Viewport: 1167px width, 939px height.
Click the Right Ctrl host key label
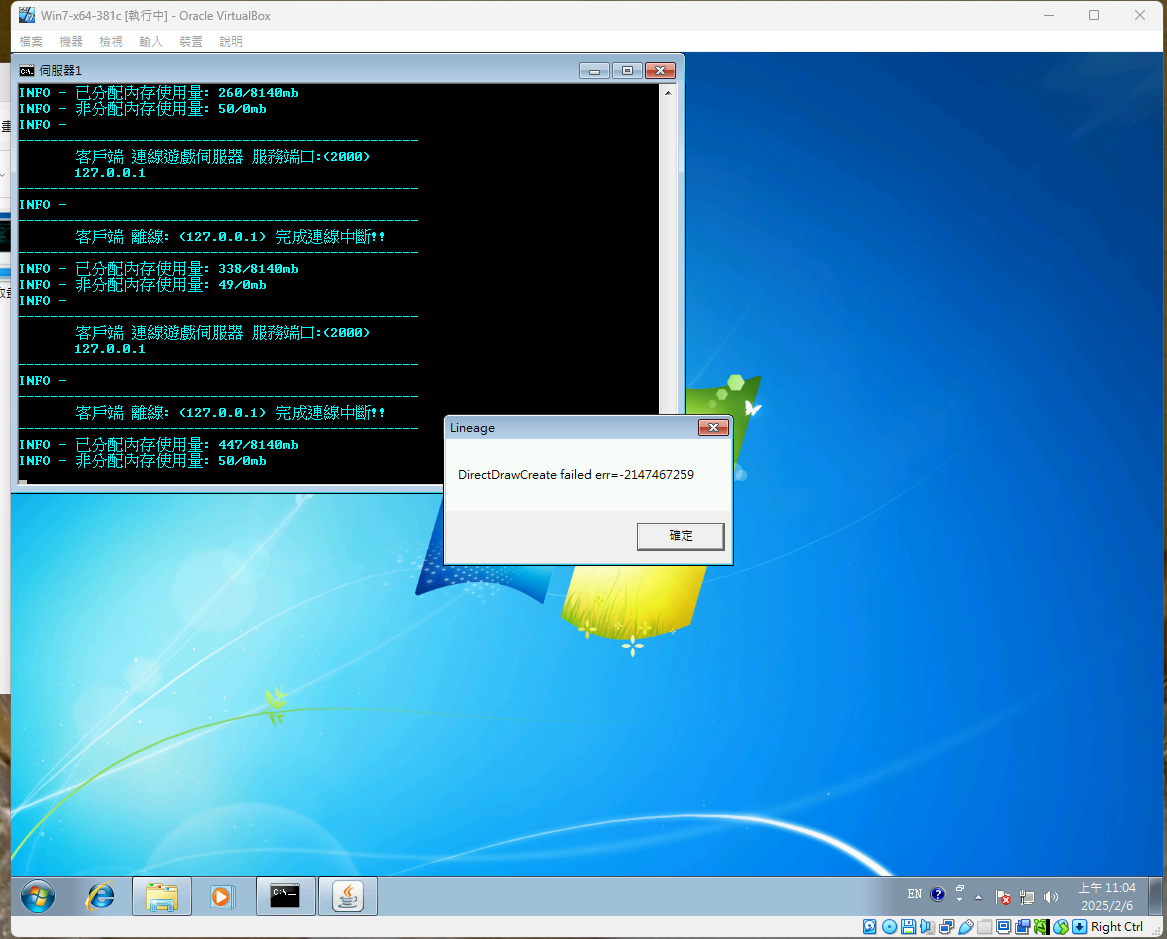point(1117,927)
